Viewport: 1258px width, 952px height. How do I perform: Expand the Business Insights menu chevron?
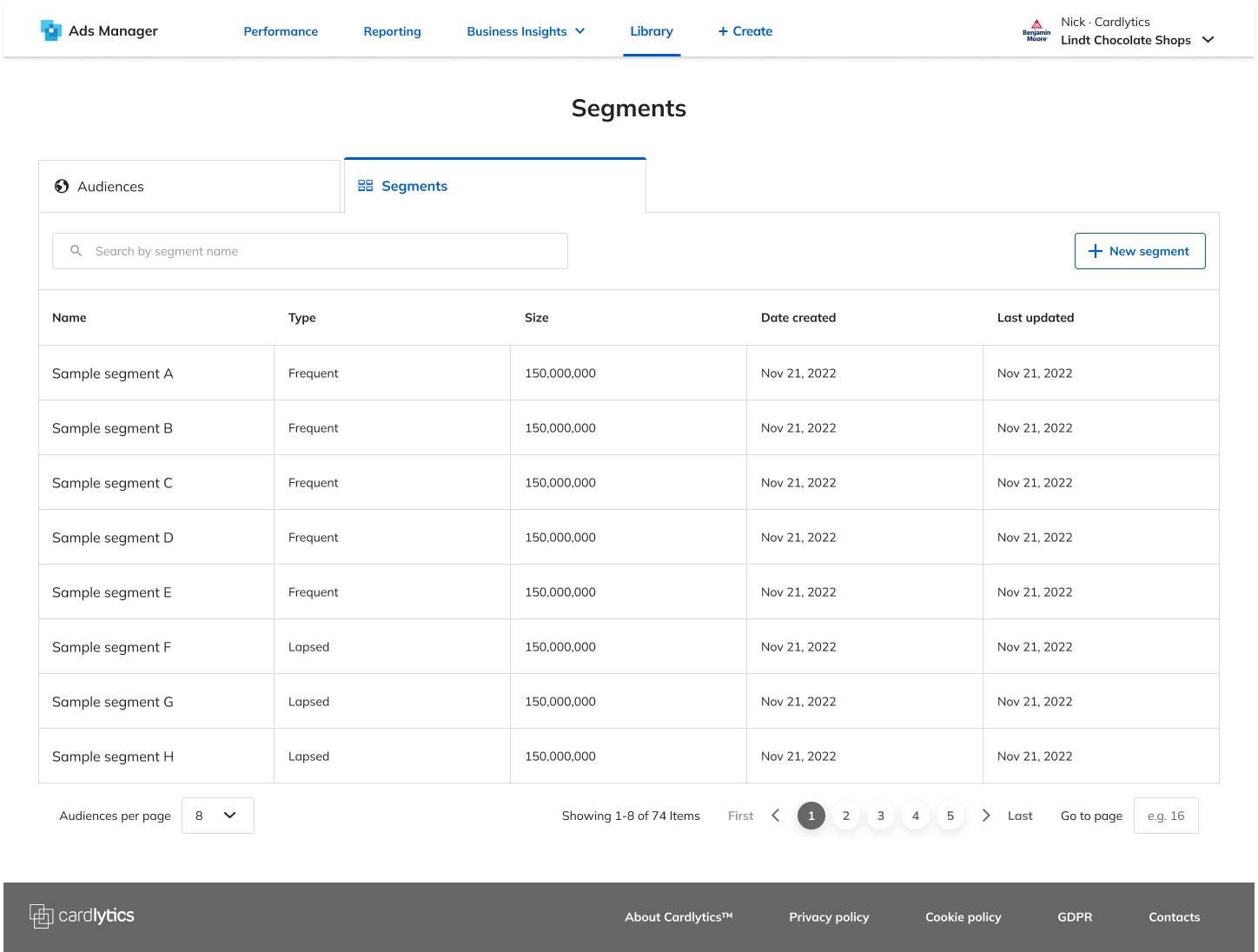click(x=580, y=31)
